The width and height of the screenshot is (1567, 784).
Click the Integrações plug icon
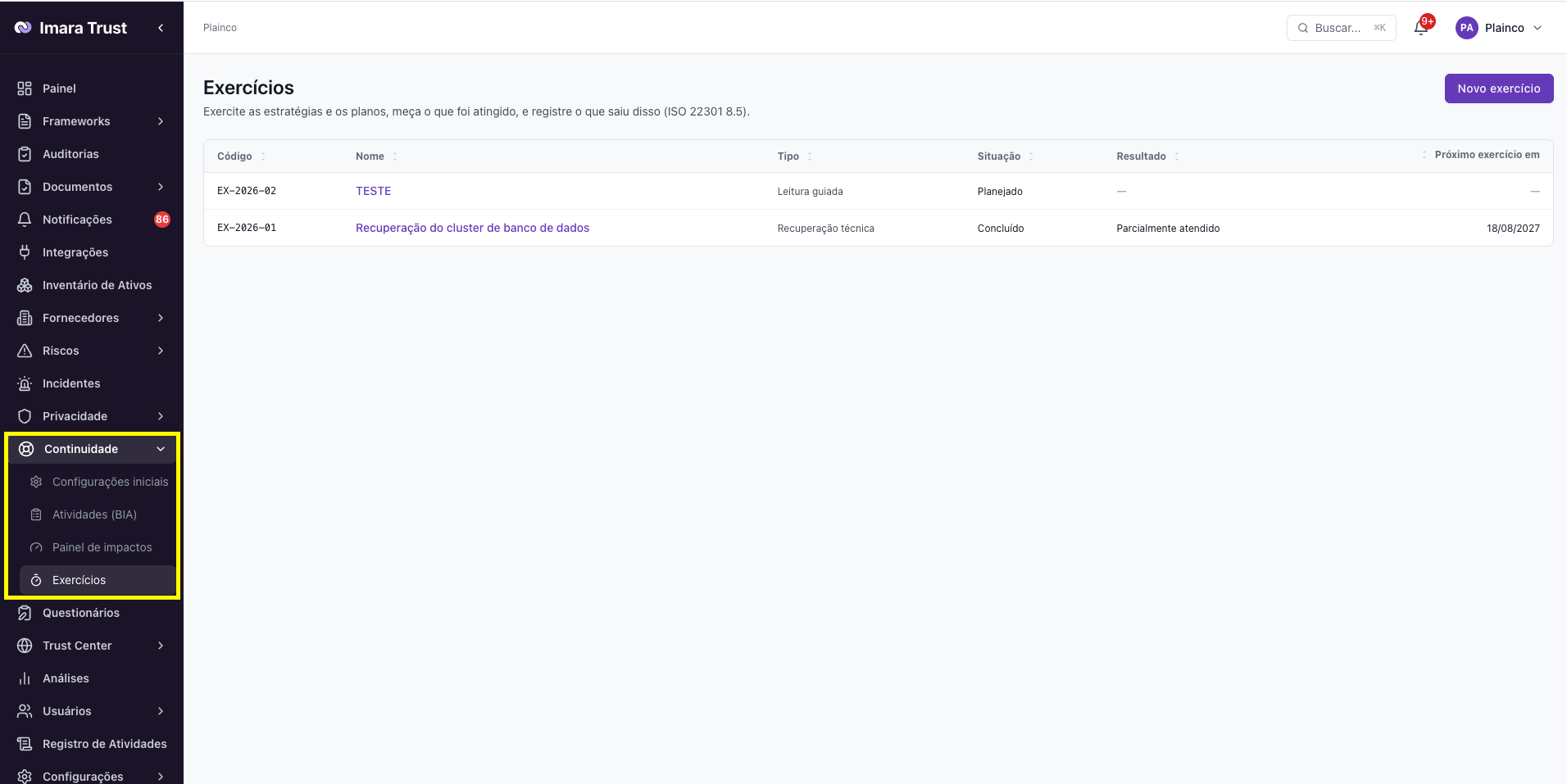[25, 252]
